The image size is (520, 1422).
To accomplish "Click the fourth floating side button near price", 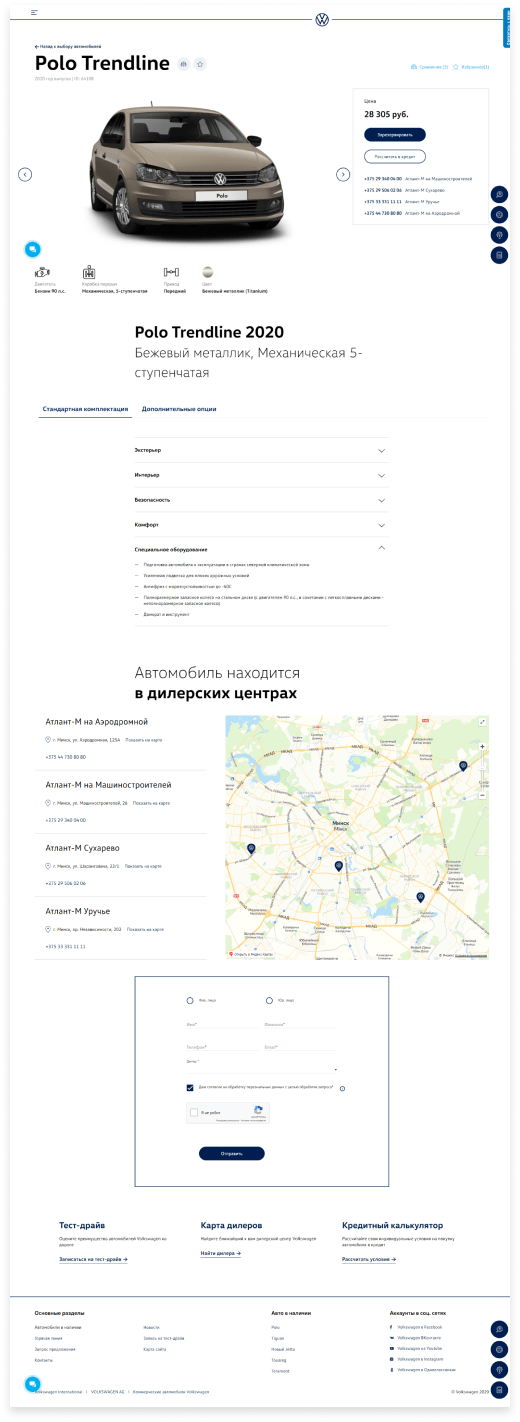I will click(x=499, y=255).
